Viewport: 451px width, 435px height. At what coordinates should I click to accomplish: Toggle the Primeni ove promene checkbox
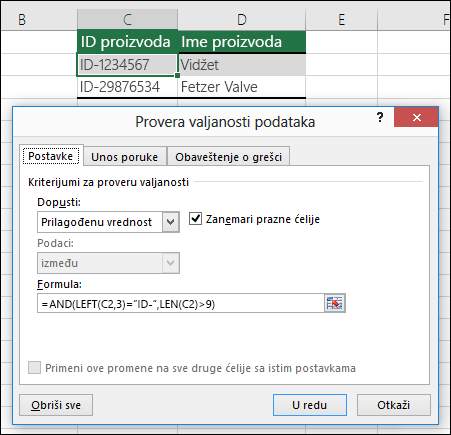point(34,368)
